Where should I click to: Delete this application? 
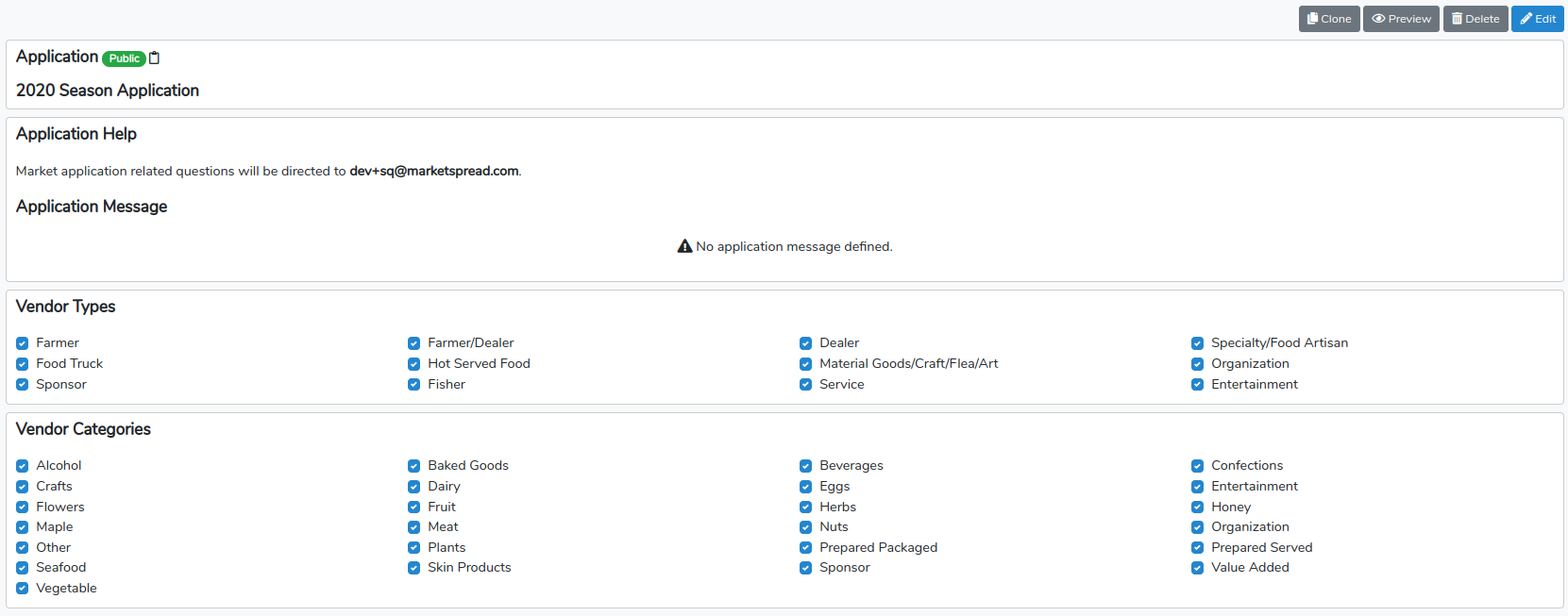click(x=1475, y=19)
